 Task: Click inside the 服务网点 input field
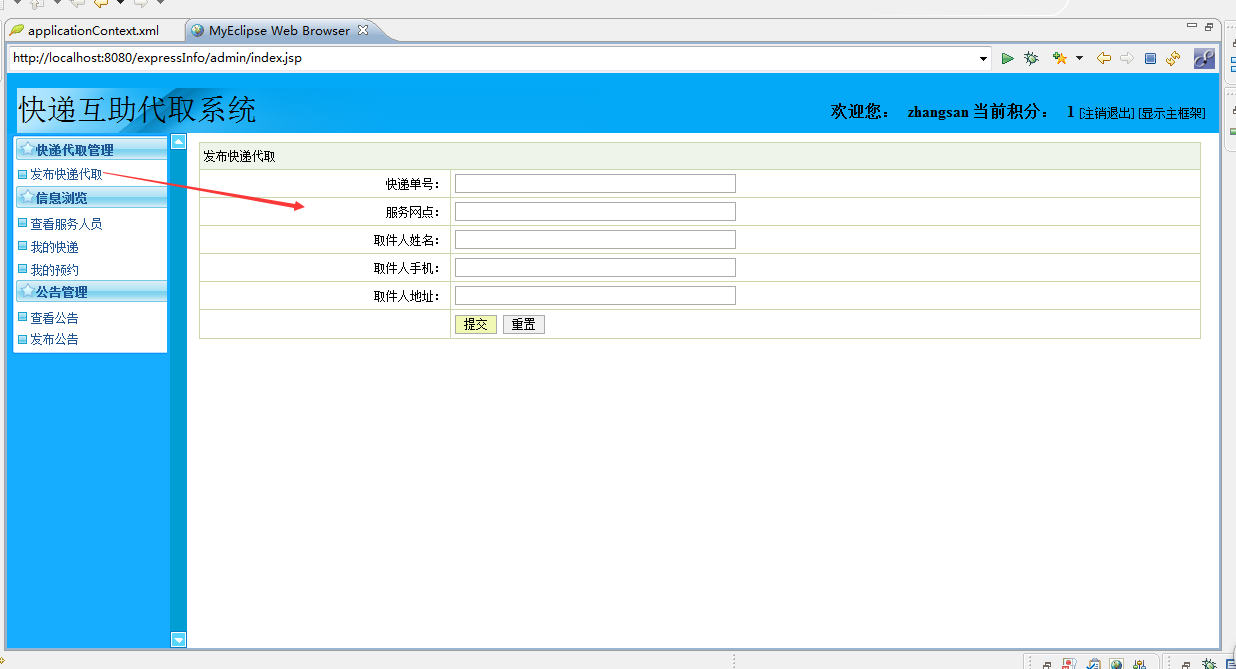point(594,211)
